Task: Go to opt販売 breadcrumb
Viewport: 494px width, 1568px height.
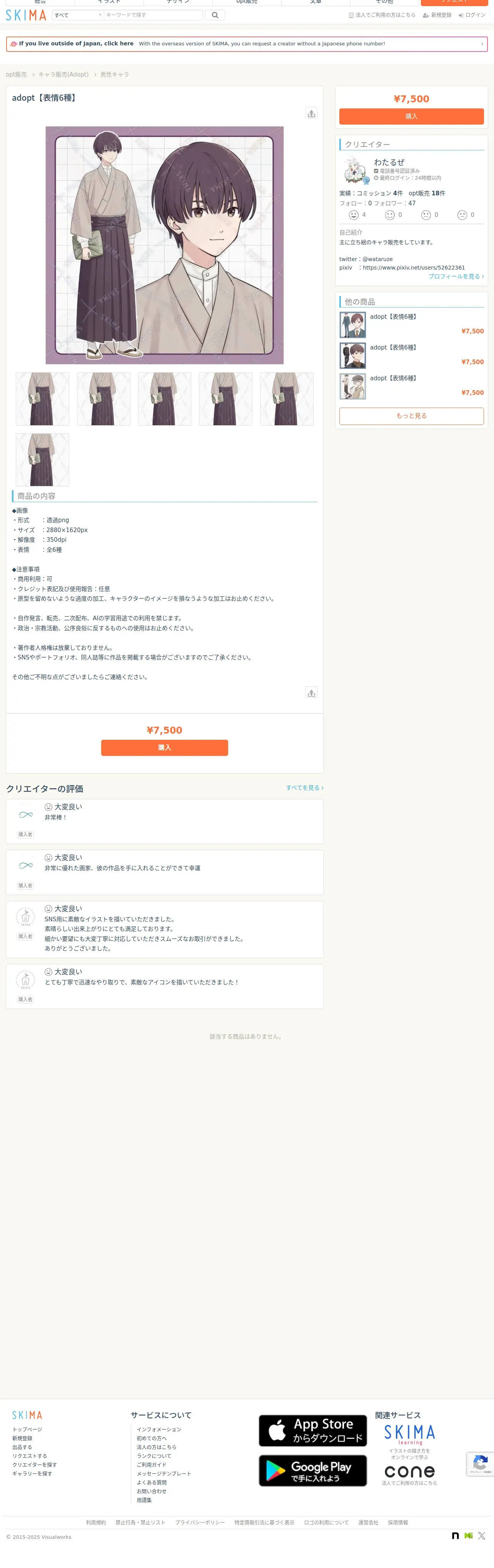Action: pos(17,74)
